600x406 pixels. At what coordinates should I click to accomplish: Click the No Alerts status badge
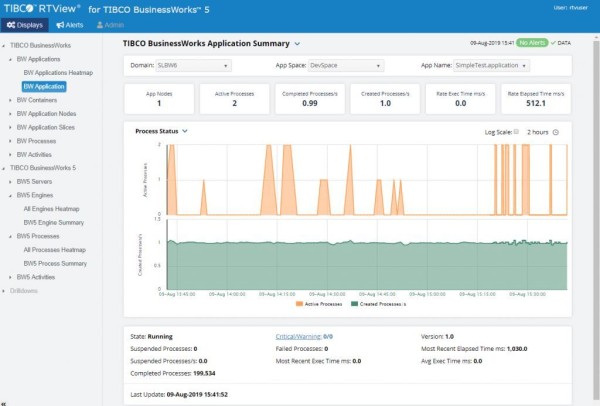532,43
